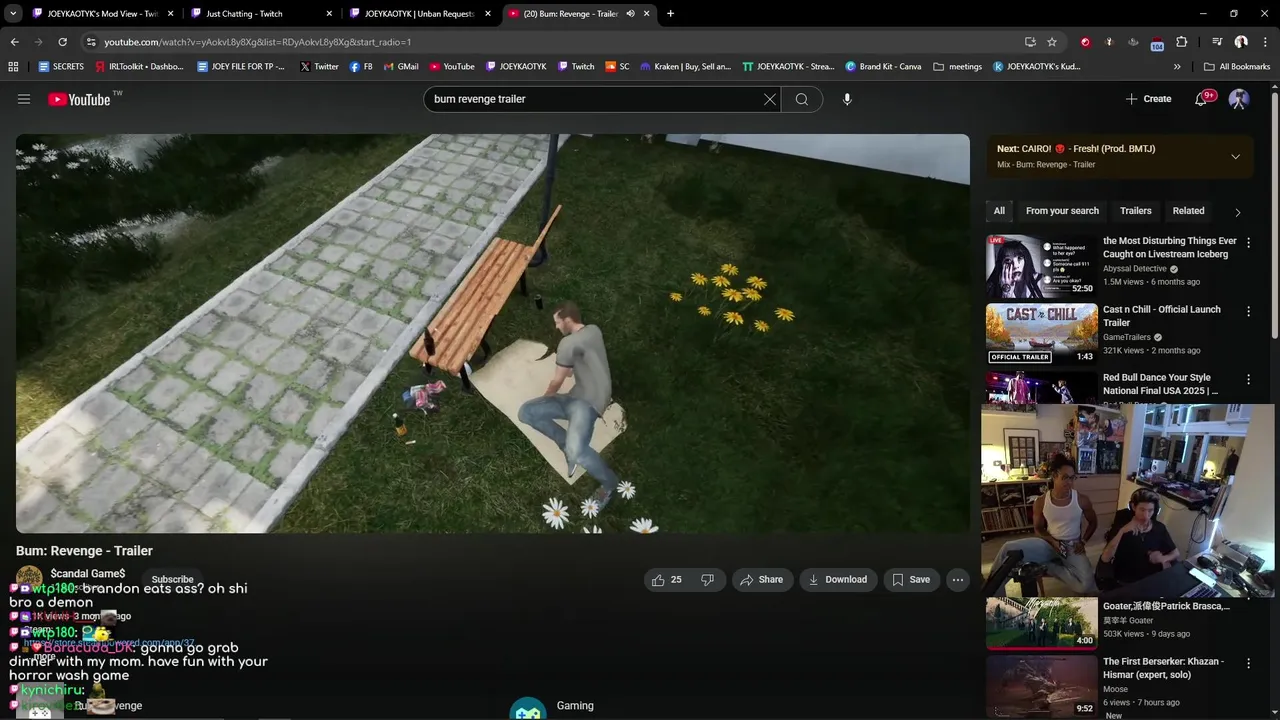Save the video to a playlist
This screenshot has height=720, width=1280.
tap(911, 580)
